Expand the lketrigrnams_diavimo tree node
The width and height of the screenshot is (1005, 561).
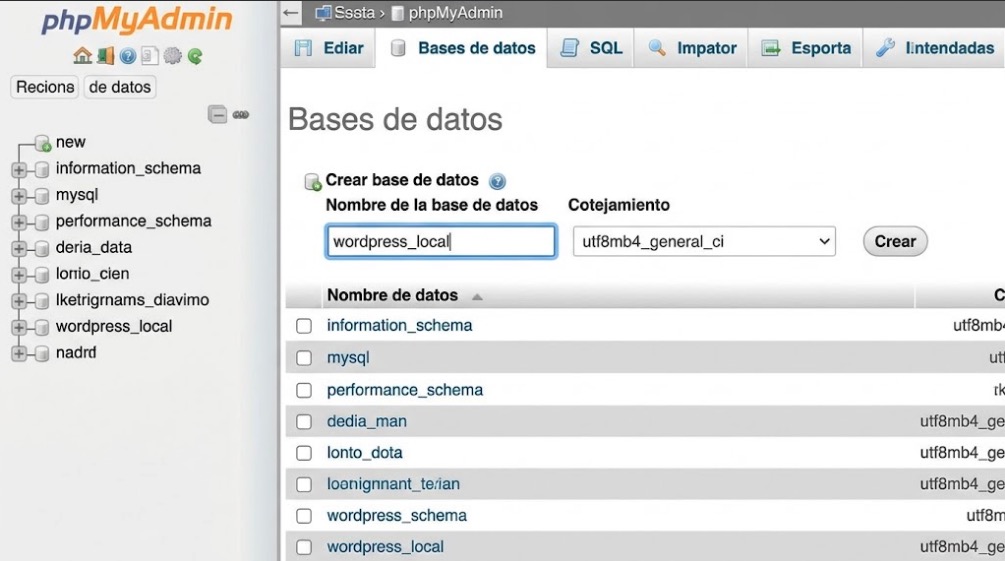19,301
